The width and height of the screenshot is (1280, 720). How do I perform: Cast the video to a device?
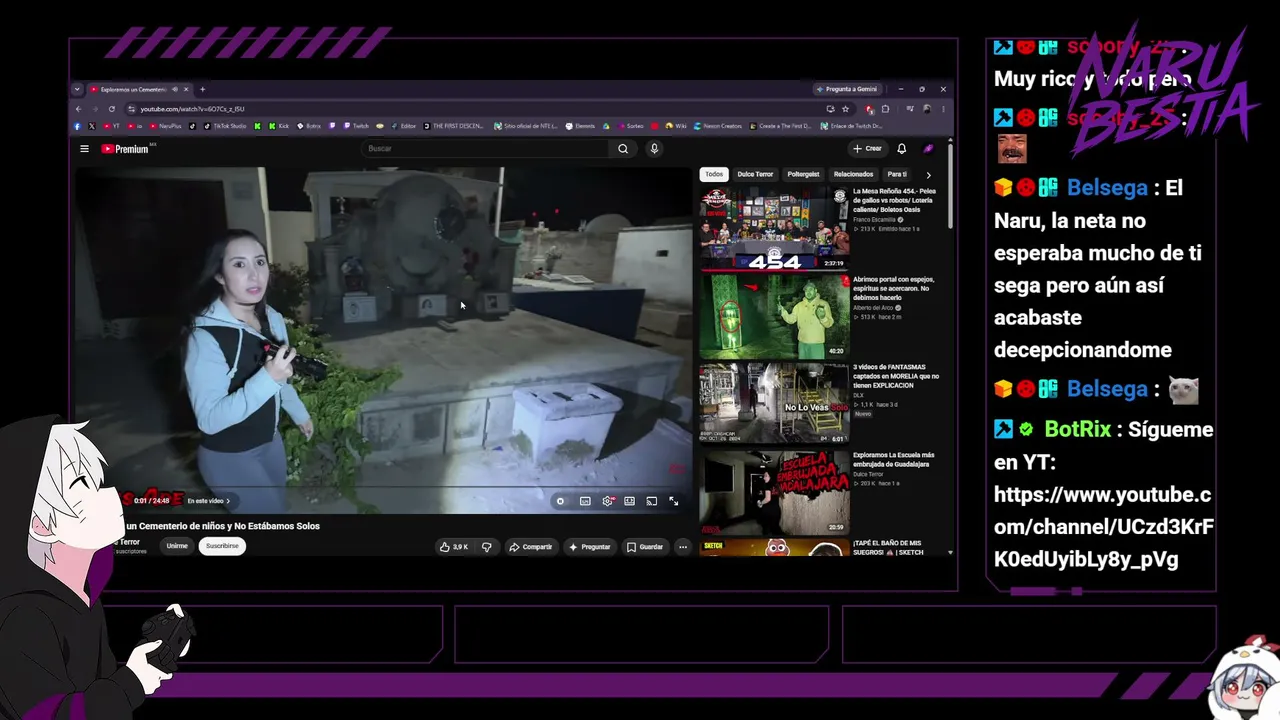[x=652, y=501]
